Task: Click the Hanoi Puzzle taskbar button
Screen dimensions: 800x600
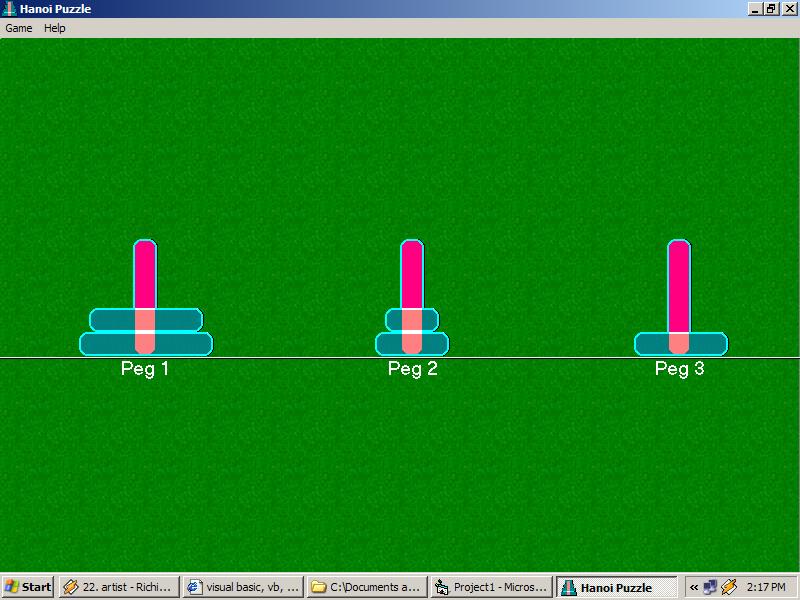Action: click(x=616, y=587)
